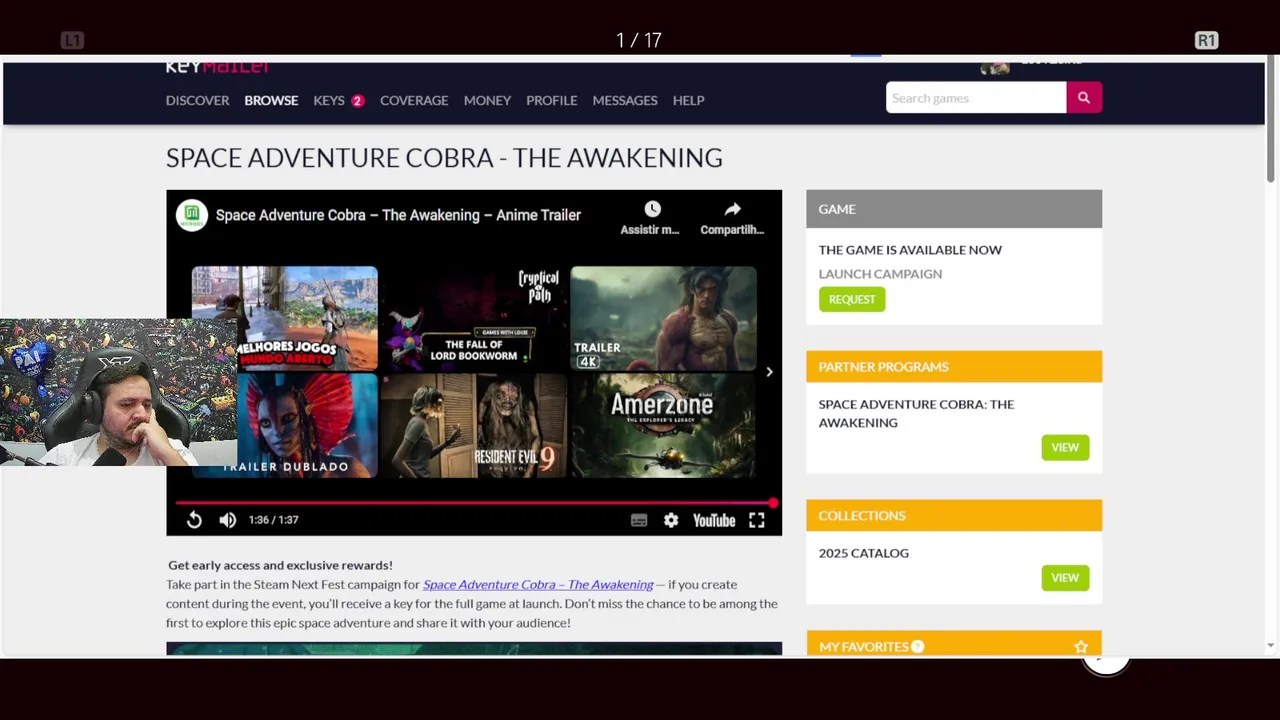
Task: Open the Melhores Jogos Mundo Aberto thumbnail
Action: 285,318
